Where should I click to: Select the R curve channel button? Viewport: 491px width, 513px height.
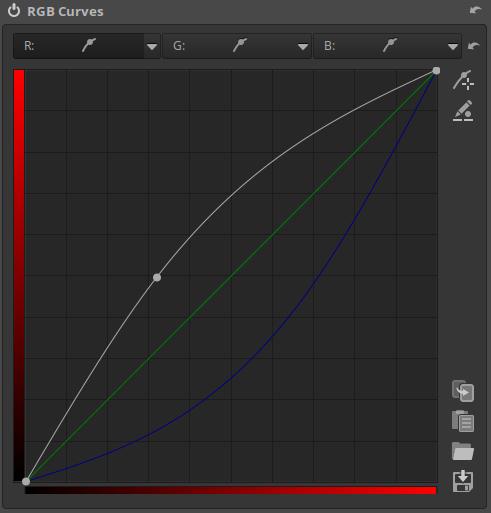[x=79, y=46]
